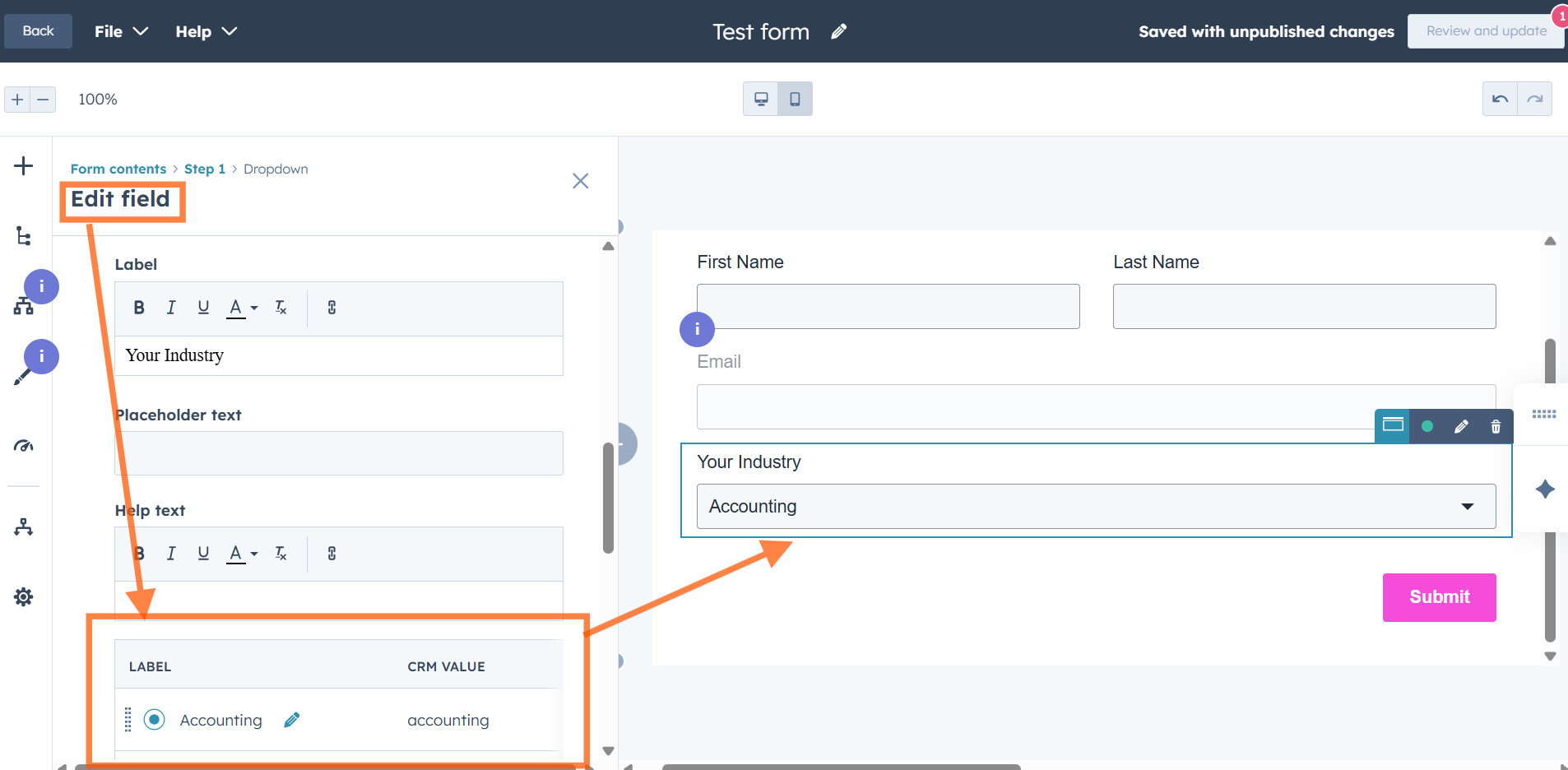Click the green status dot on field toolbar
This screenshot has width=1568, height=770.
click(x=1427, y=426)
